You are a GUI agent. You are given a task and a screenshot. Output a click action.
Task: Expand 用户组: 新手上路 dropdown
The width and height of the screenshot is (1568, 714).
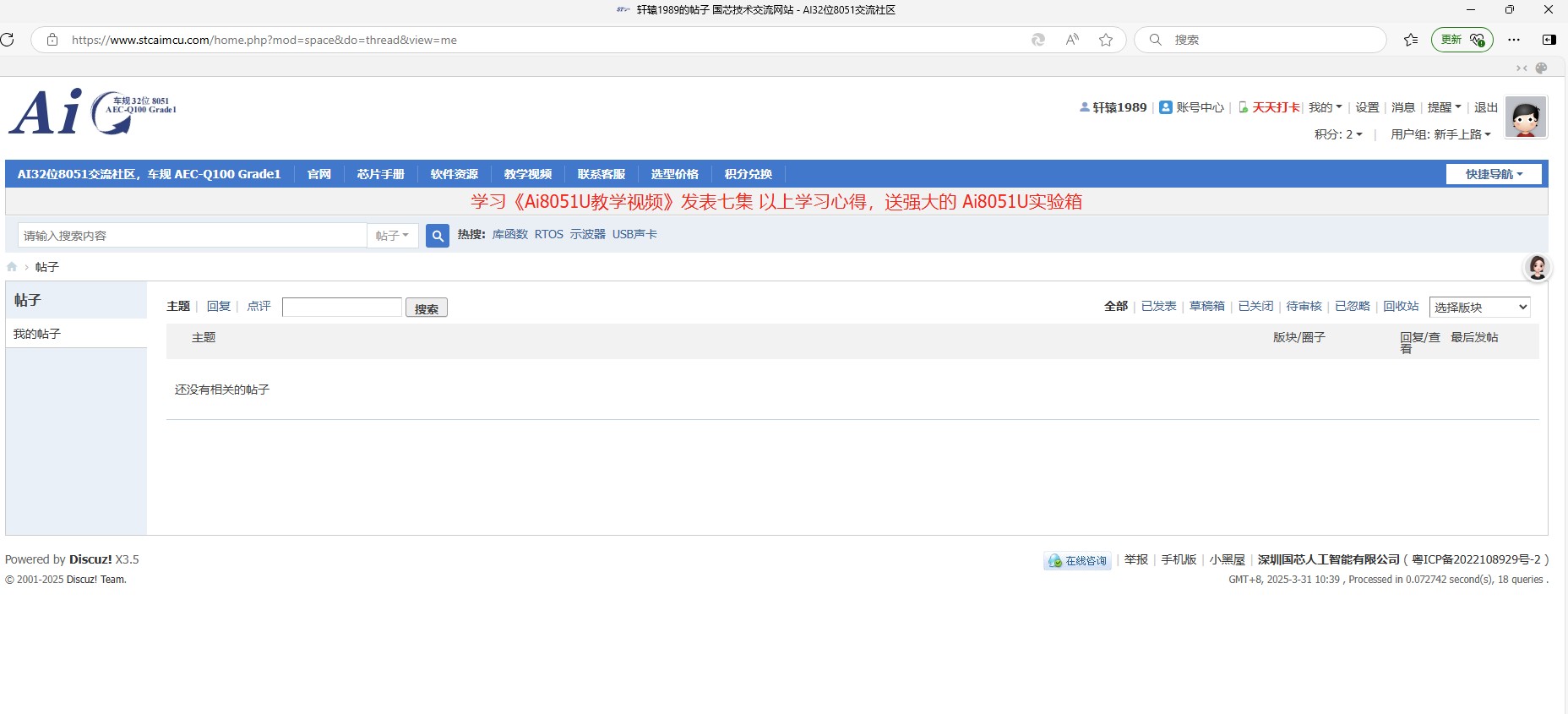coord(1440,134)
